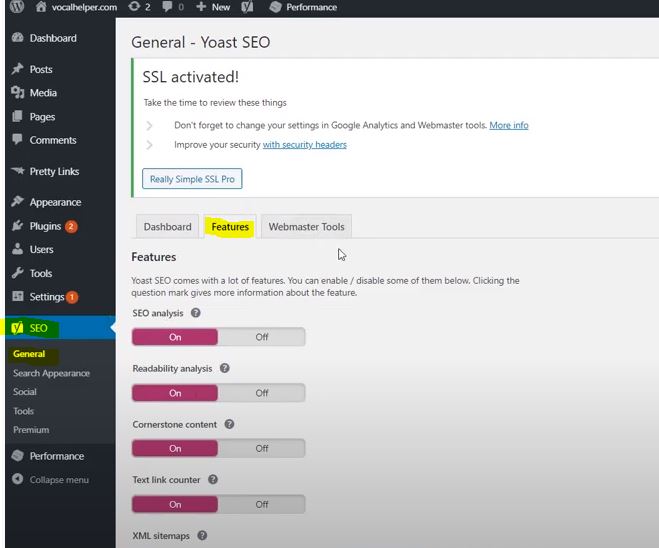Click the Performance label in admin bar
The width and height of the screenshot is (659, 548).
[311, 7]
